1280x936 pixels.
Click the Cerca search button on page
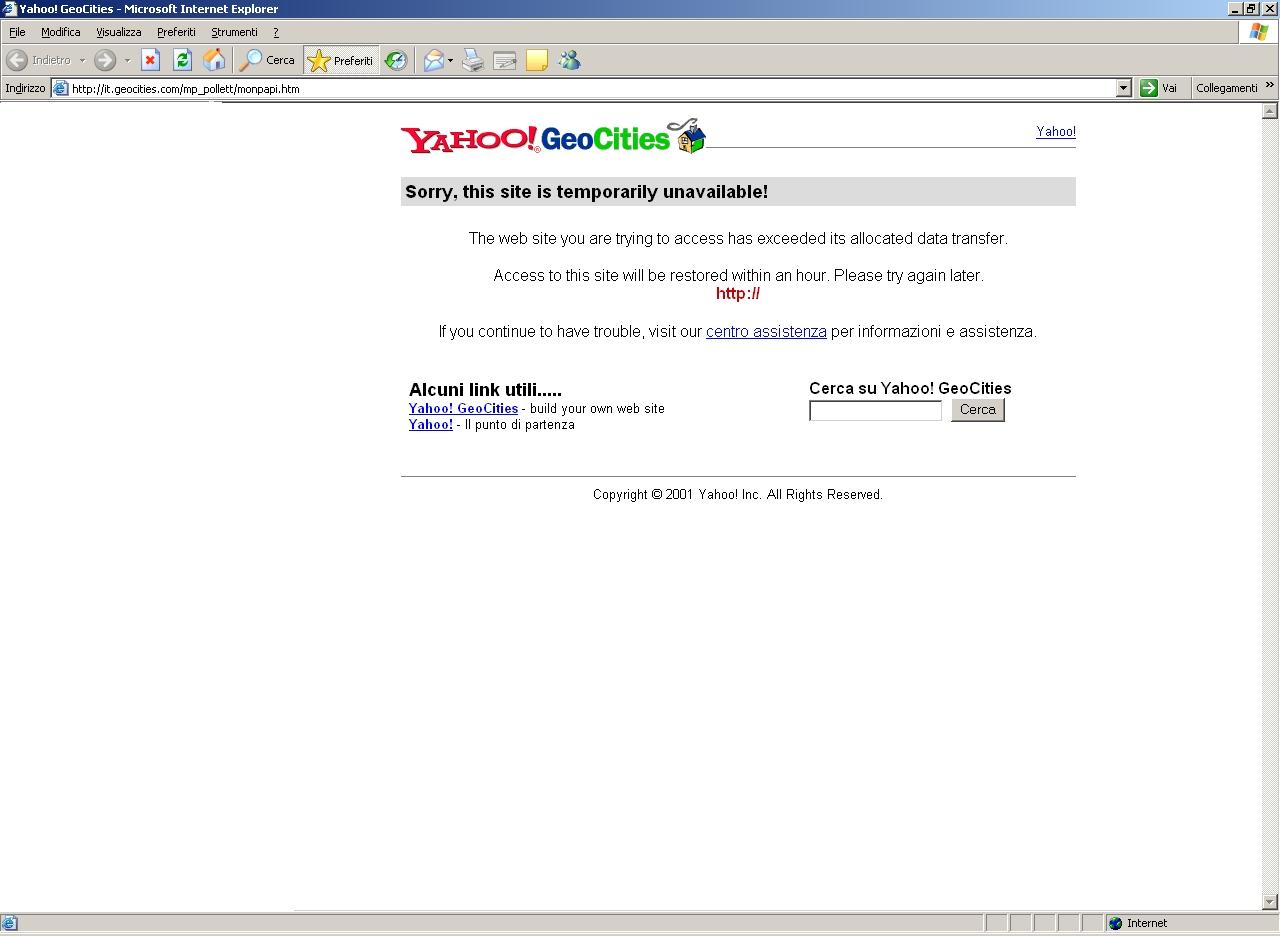click(977, 410)
